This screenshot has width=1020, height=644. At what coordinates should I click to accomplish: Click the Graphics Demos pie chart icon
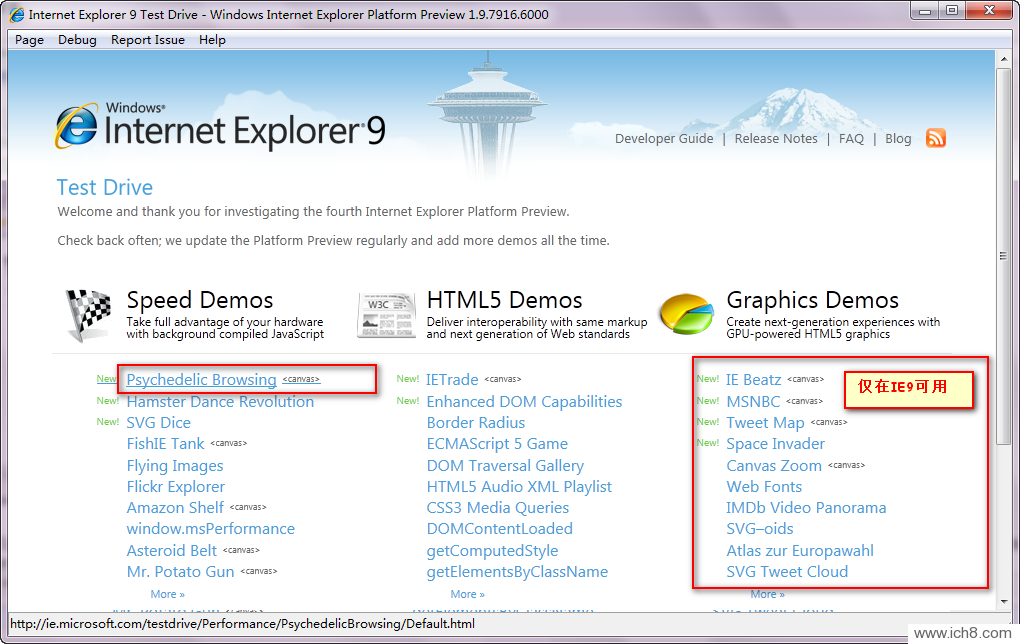click(686, 314)
